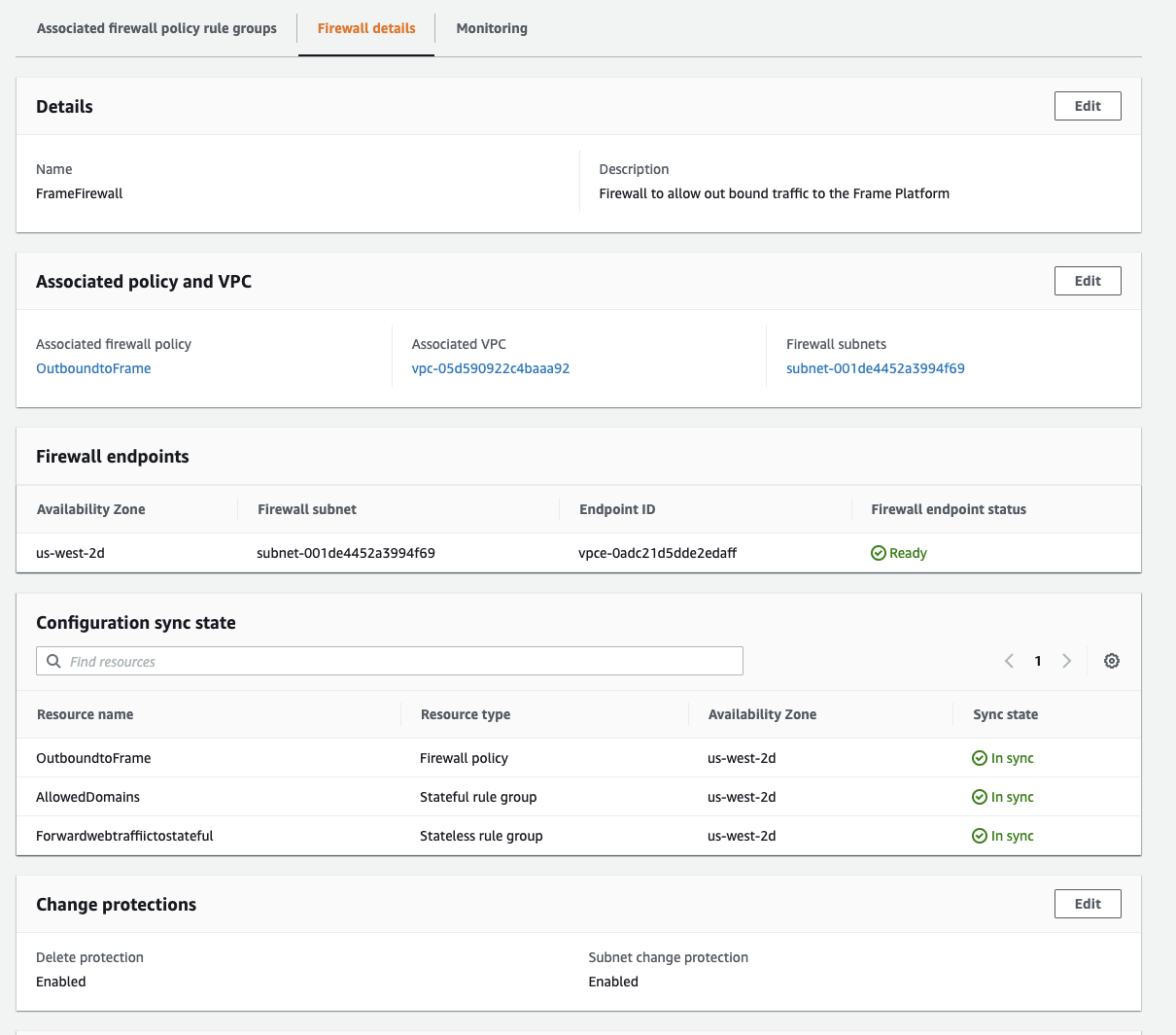Open the Monitoring tab

click(x=492, y=28)
